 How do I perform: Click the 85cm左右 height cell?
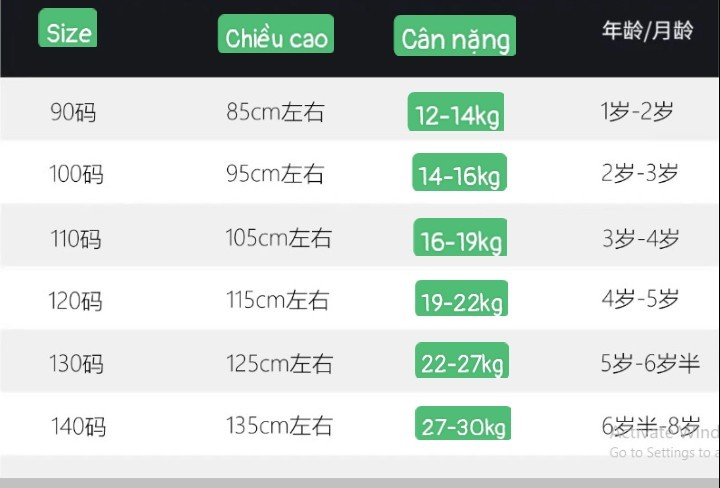point(275,112)
